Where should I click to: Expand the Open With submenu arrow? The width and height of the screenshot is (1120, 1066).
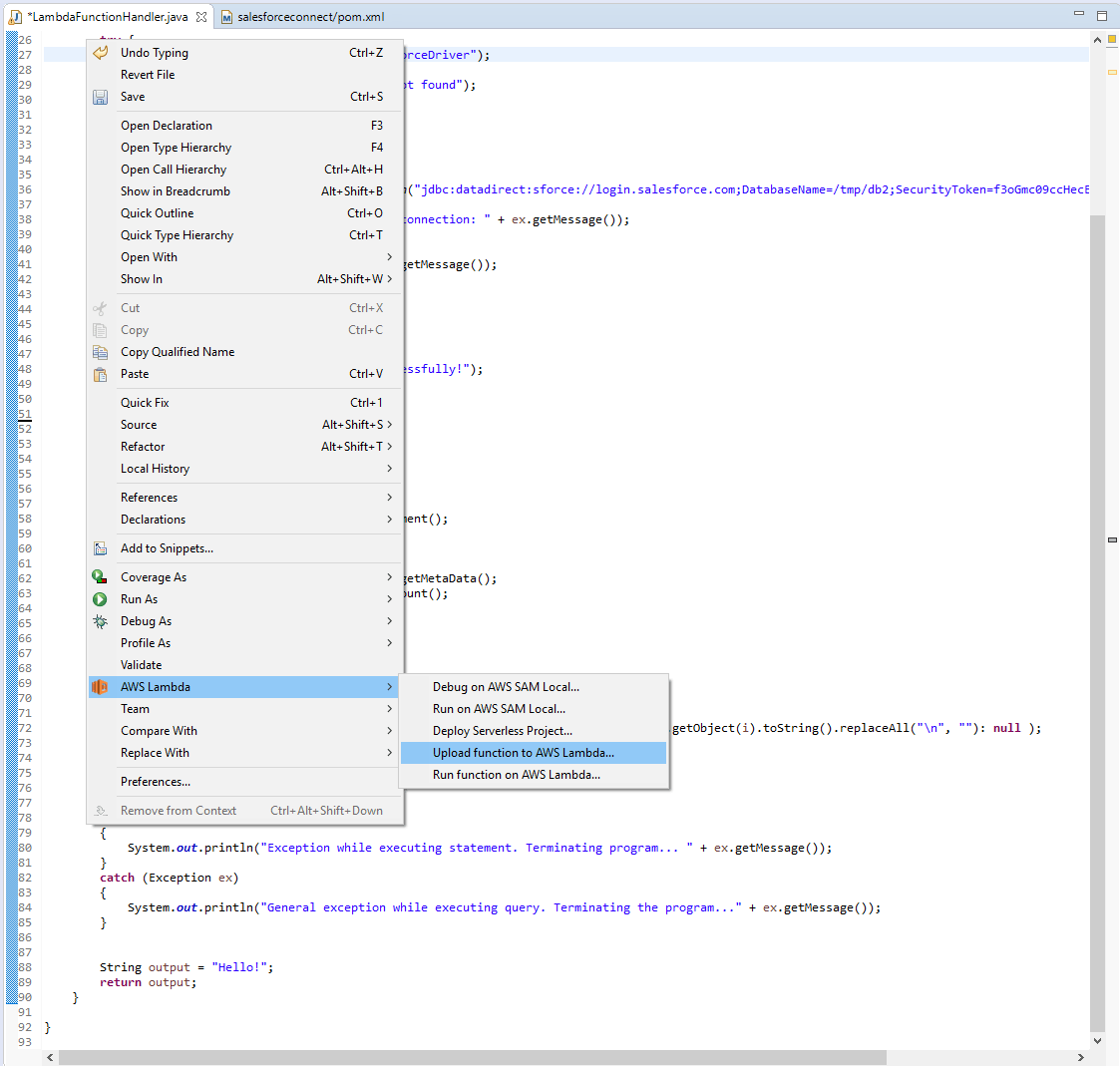389,257
